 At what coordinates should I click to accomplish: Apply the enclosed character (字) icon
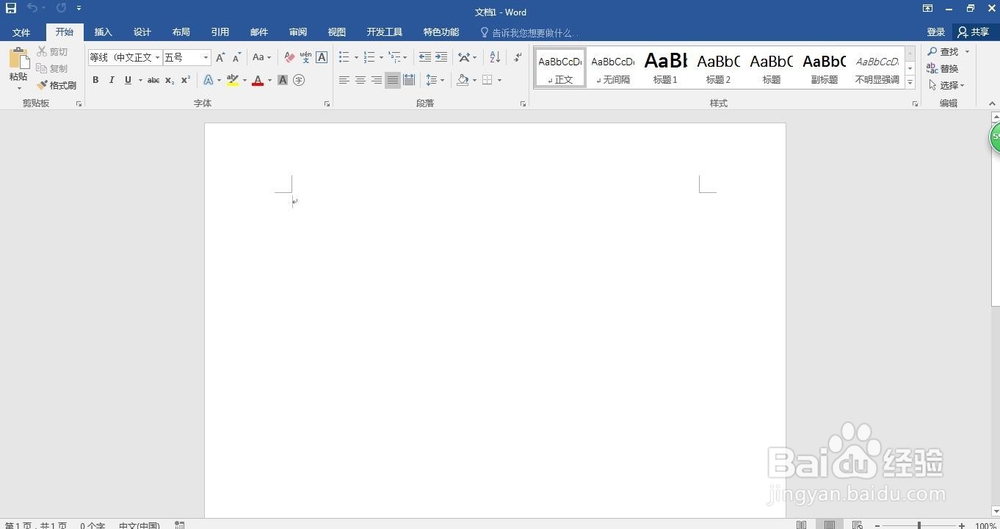point(299,80)
